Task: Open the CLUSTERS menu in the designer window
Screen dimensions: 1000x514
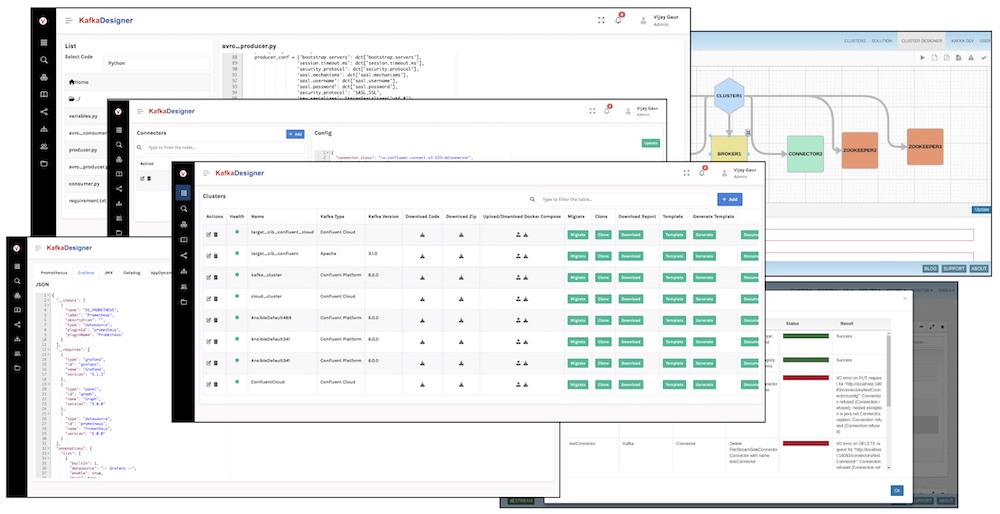Action: coord(855,41)
